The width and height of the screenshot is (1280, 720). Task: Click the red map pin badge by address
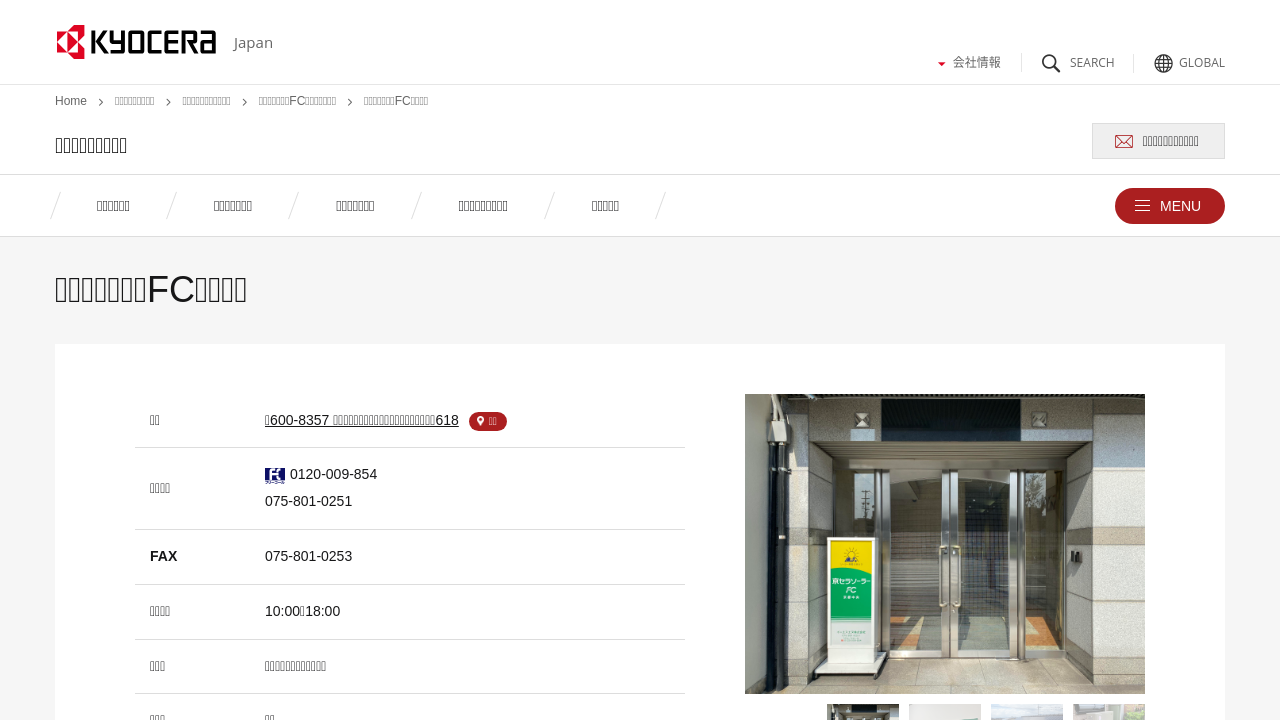pos(488,421)
